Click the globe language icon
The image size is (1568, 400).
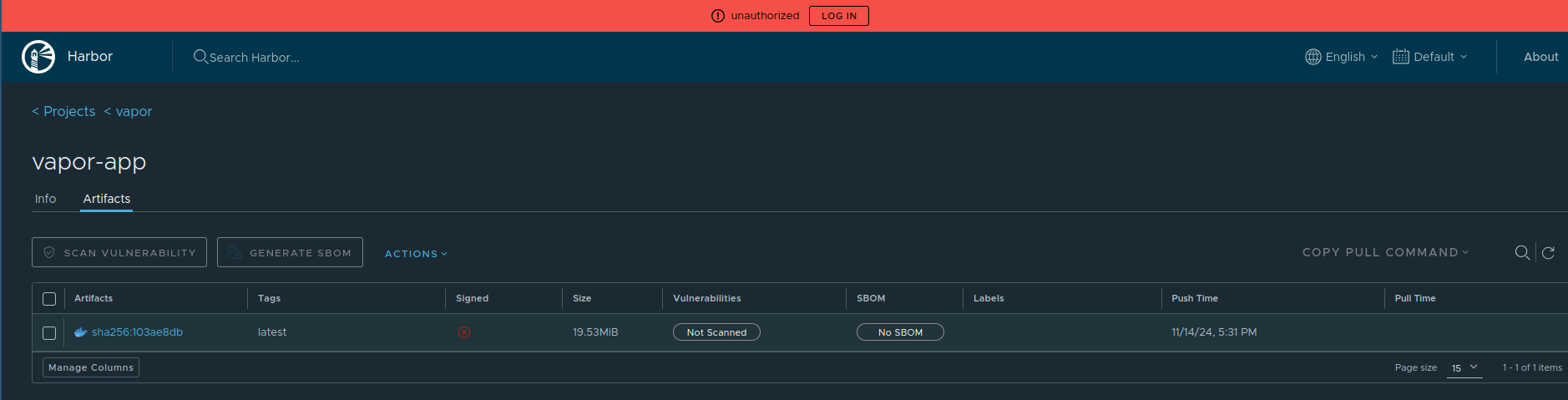[1313, 57]
